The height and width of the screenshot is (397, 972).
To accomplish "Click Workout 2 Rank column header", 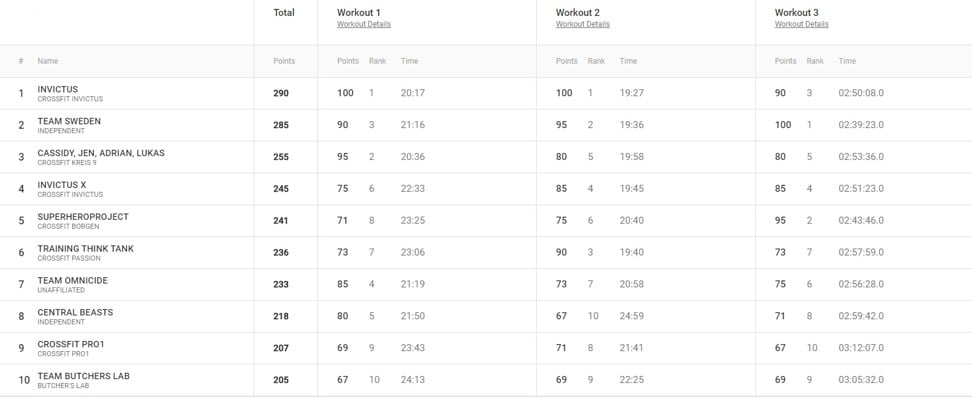I will point(596,61).
